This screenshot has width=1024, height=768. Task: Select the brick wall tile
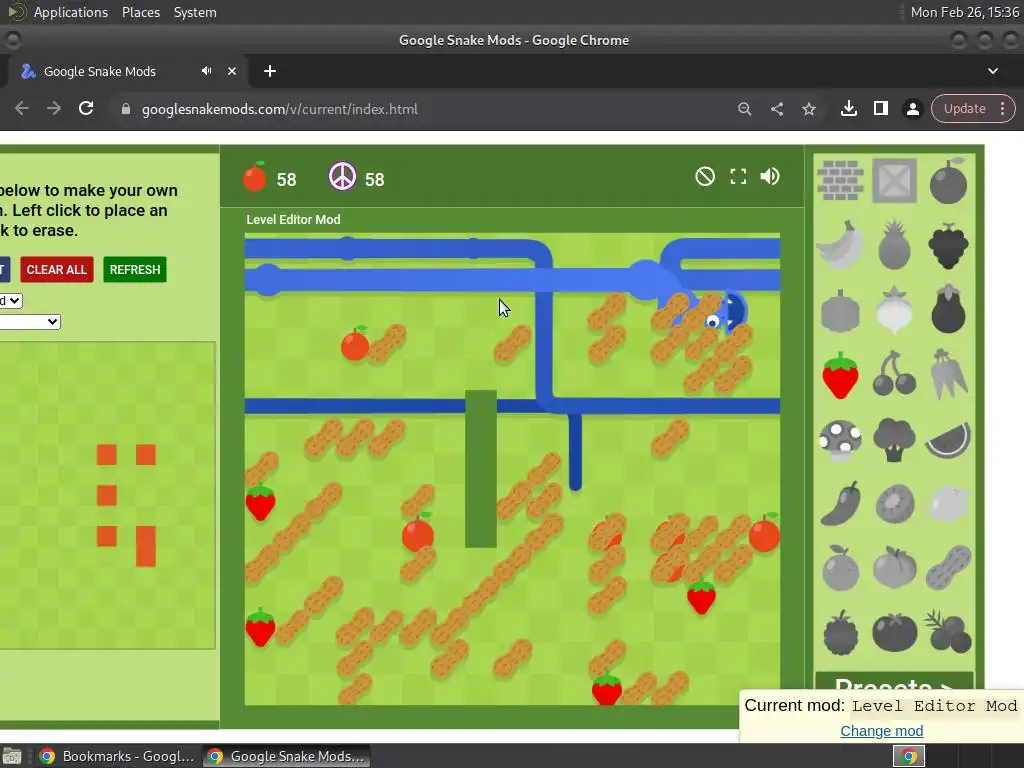(x=840, y=180)
